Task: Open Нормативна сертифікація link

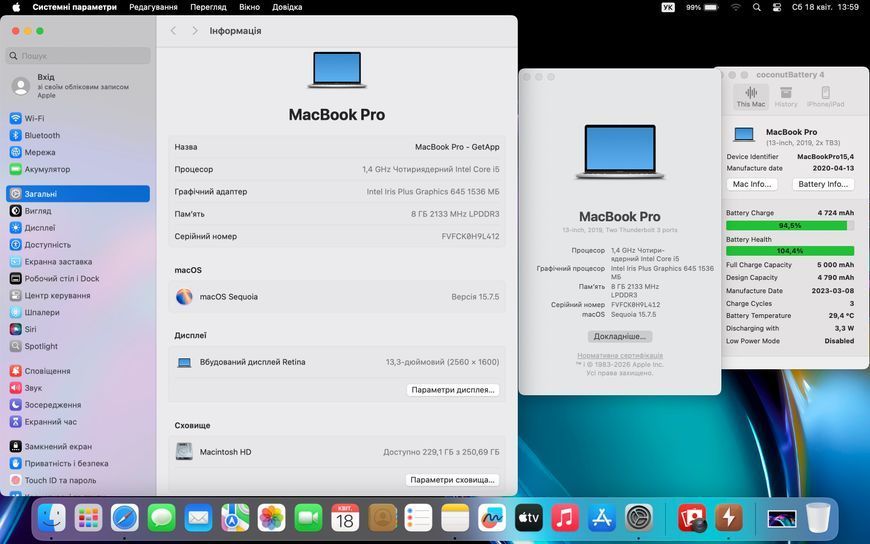Action: point(620,355)
